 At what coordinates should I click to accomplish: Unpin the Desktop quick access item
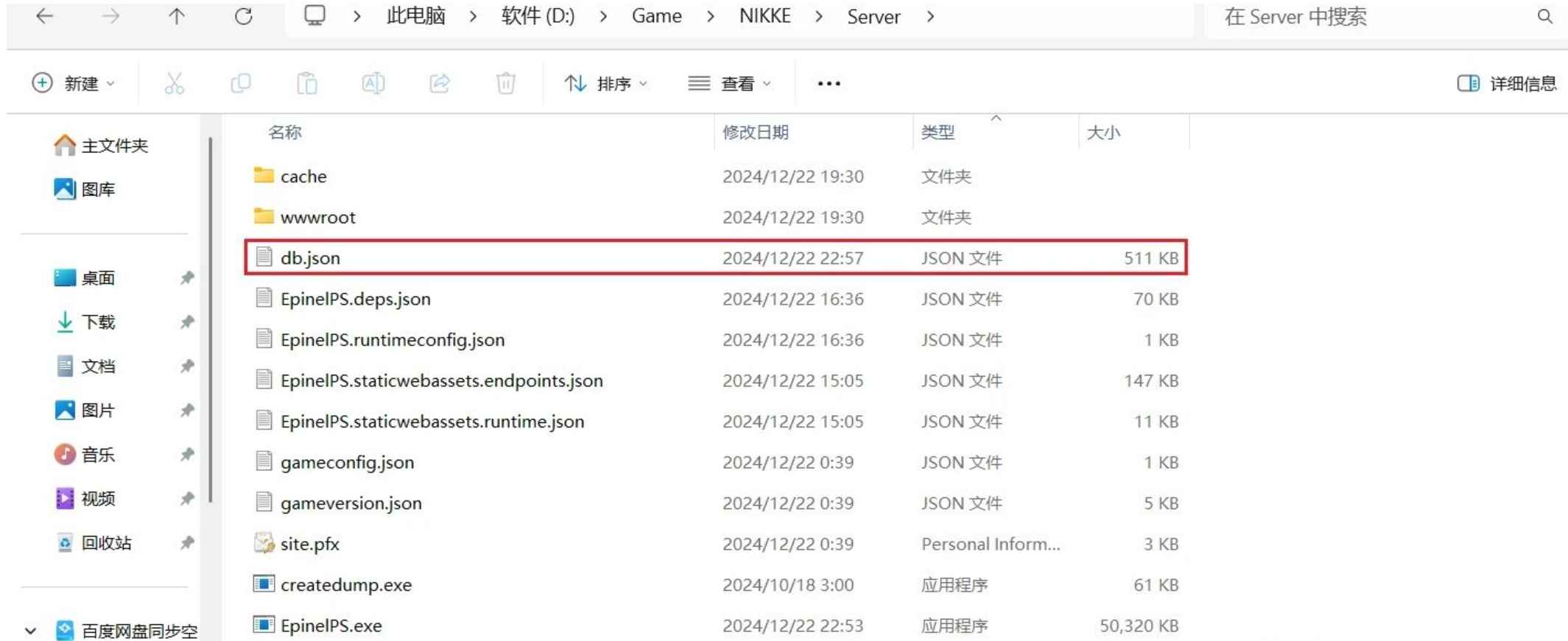pos(187,277)
